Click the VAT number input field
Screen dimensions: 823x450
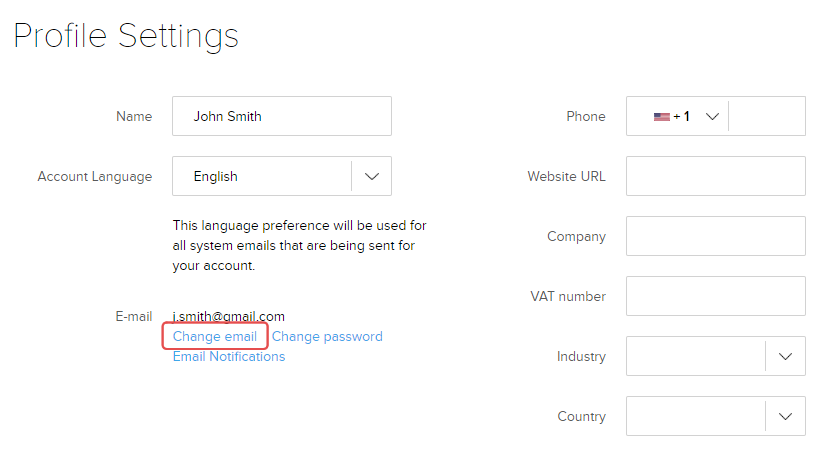[715, 296]
